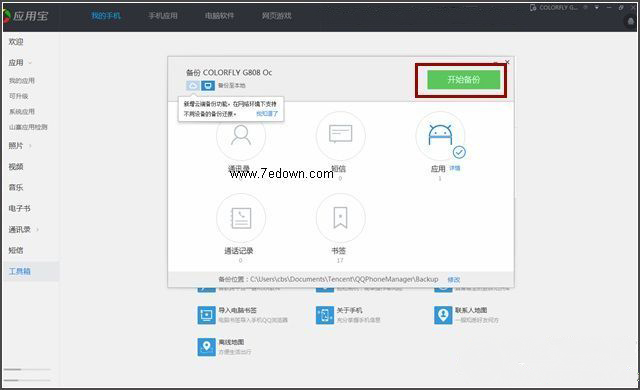Switch to 电脑软件 top tab
Image resolution: width=640 pixels, height=390 pixels.
pyautogui.click(x=220, y=16)
